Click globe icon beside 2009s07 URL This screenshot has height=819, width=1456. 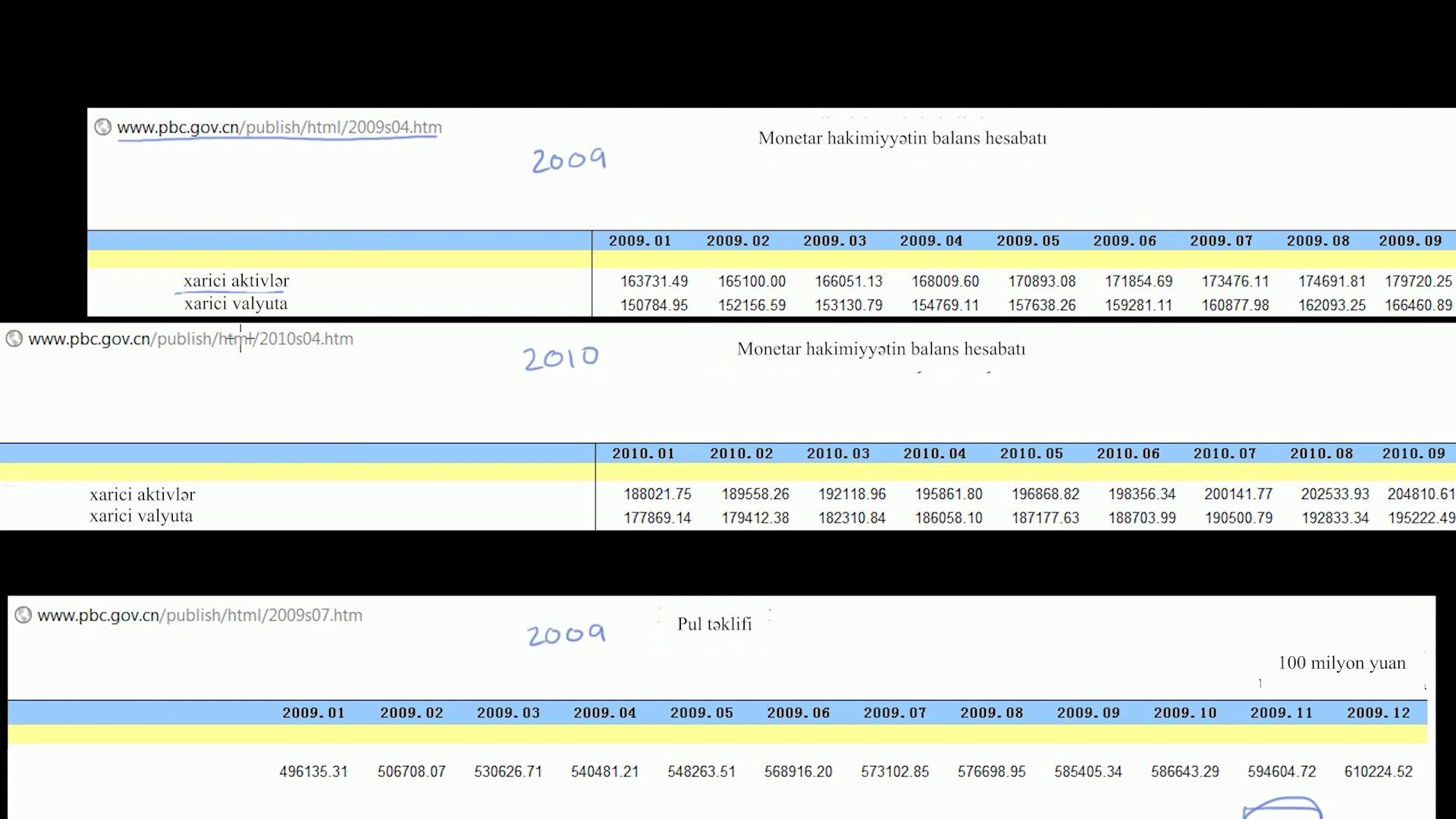[24, 615]
